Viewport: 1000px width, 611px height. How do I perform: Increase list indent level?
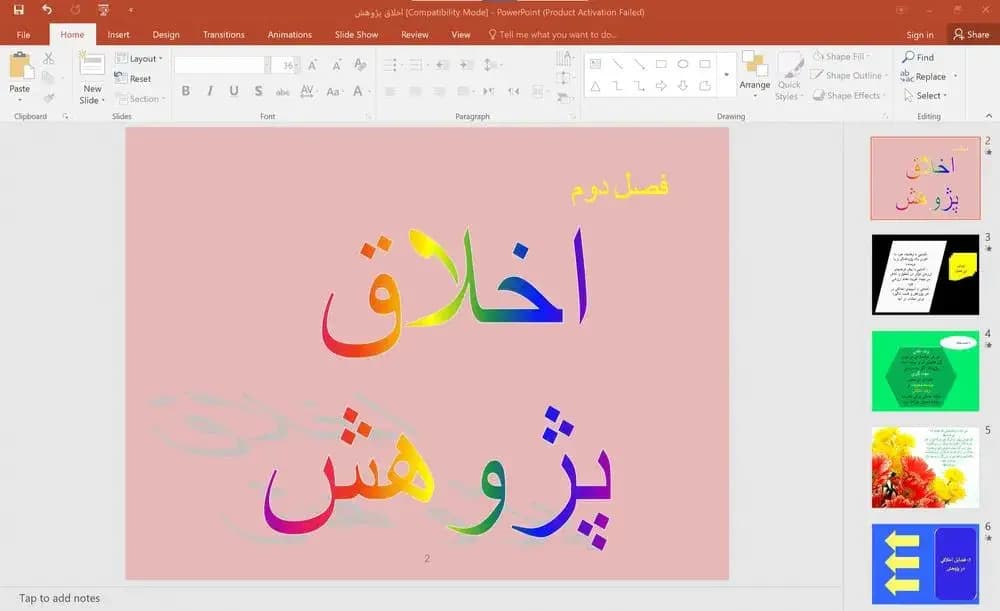click(467, 65)
